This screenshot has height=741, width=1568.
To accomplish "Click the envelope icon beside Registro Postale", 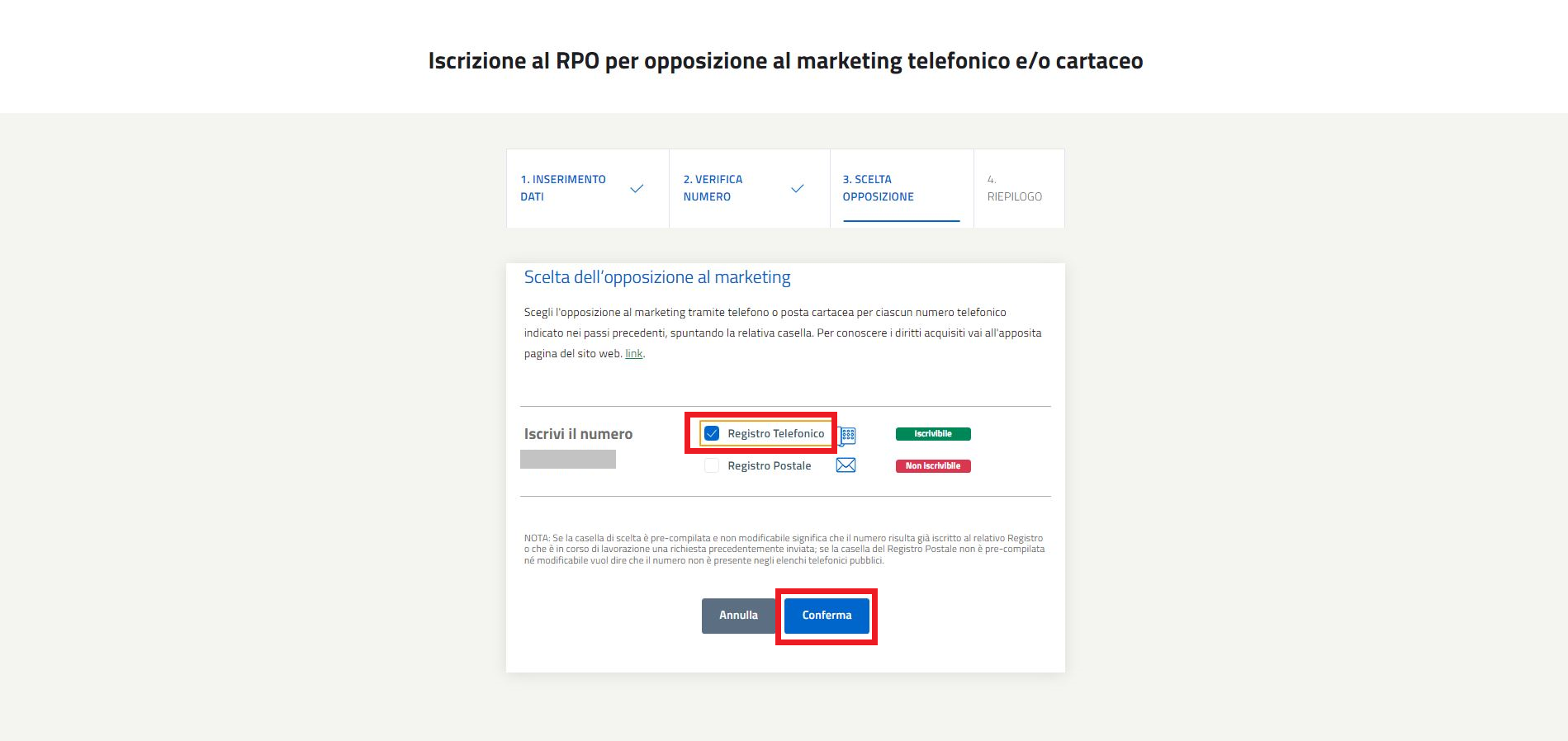I will (x=846, y=465).
